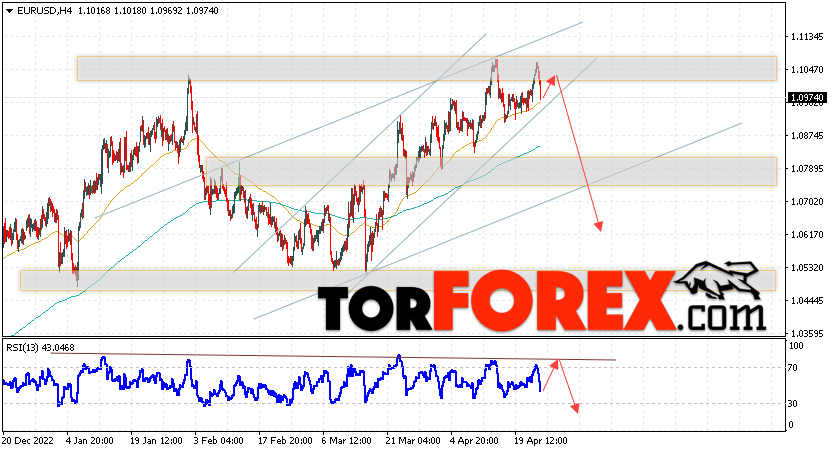Click the 1.03595 price axis label
The width and height of the screenshot is (831, 452).
pos(807,333)
